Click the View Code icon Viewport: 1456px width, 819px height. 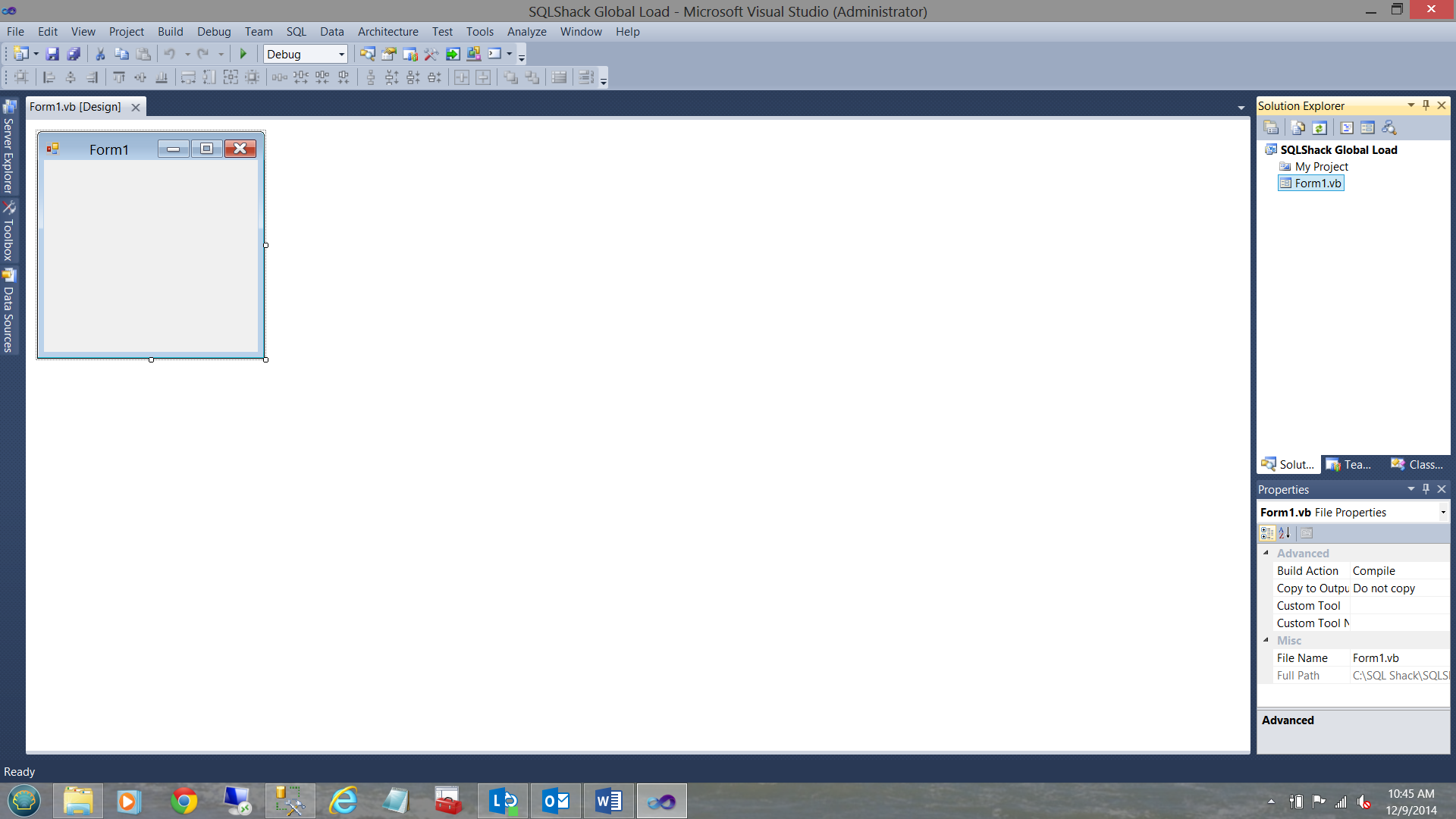pyautogui.click(x=1347, y=127)
